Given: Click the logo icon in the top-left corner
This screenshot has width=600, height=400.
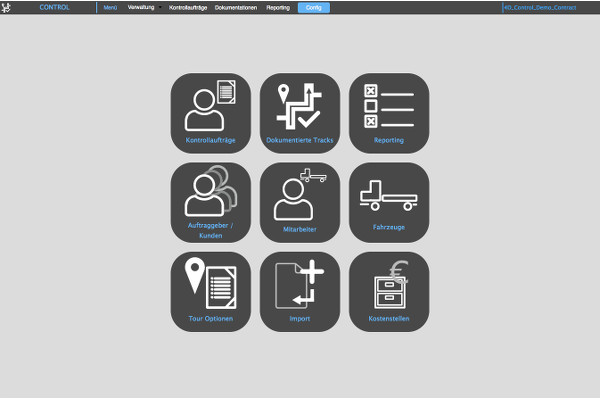Looking at the screenshot, I should [6, 7].
